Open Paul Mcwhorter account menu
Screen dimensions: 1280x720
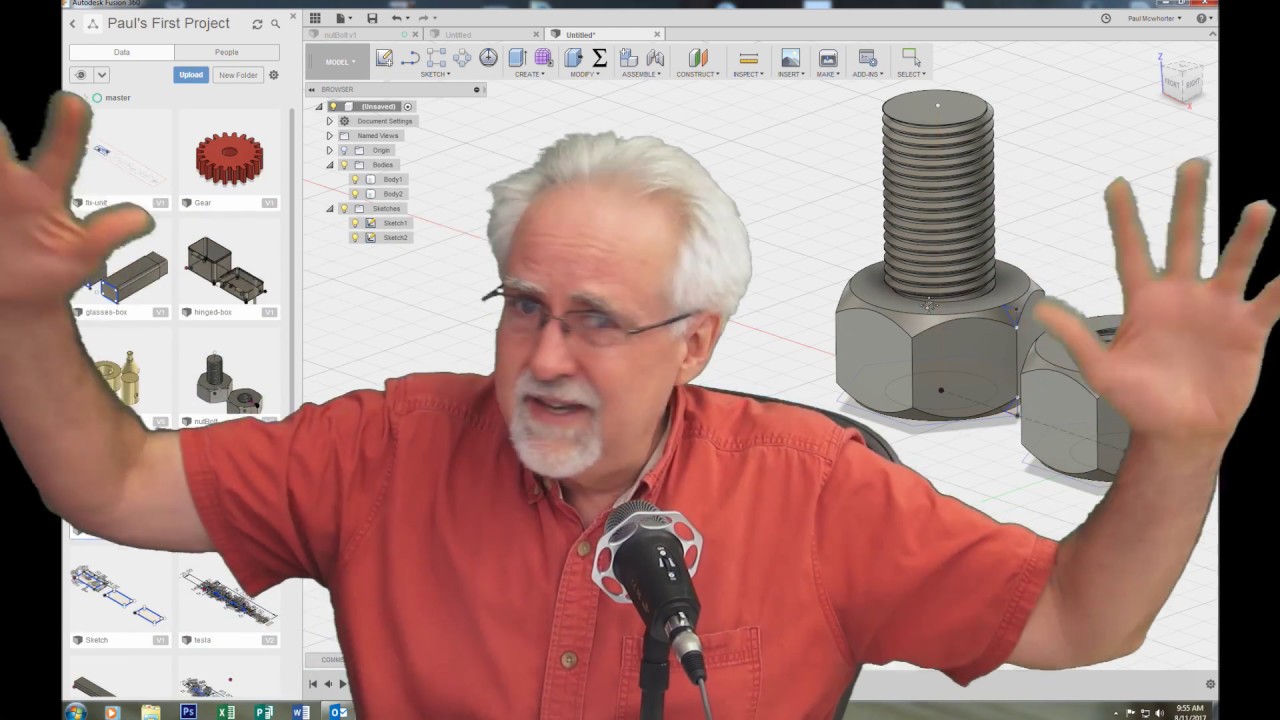[1155, 18]
